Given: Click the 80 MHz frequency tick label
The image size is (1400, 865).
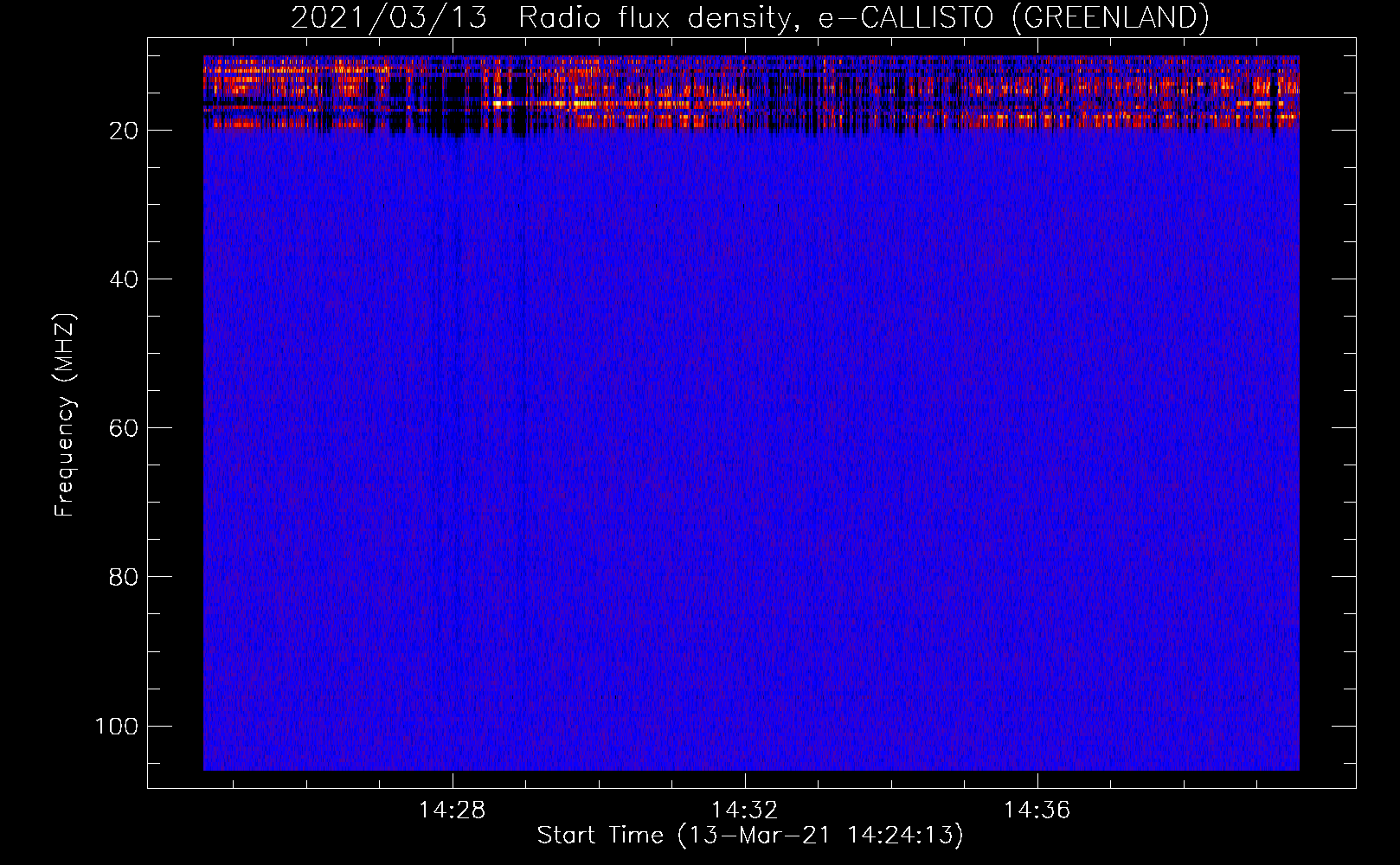Looking at the screenshot, I should point(124,577).
